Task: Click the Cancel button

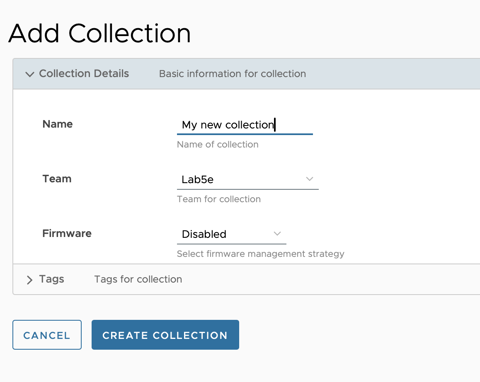Action: pyautogui.click(x=47, y=335)
